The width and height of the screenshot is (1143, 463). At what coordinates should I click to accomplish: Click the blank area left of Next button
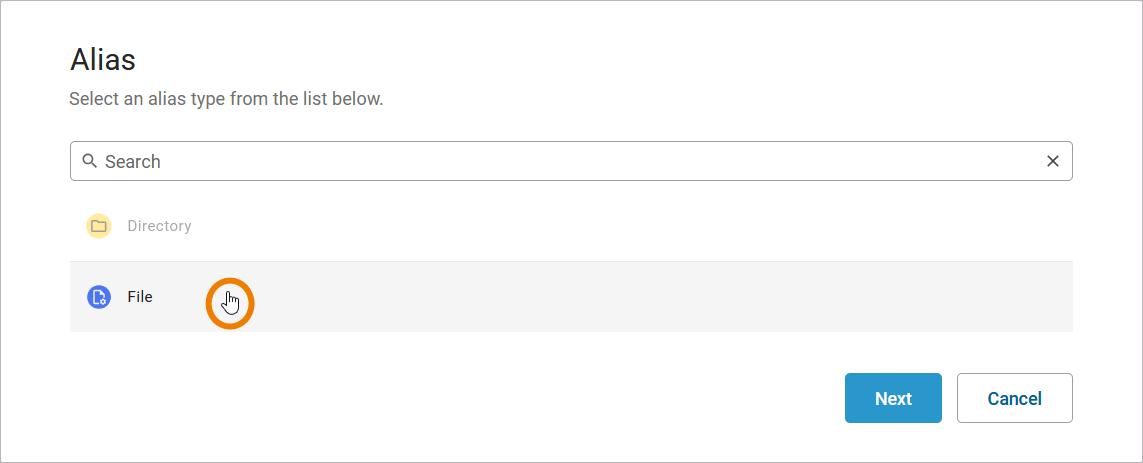pyautogui.click(x=500, y=398)
